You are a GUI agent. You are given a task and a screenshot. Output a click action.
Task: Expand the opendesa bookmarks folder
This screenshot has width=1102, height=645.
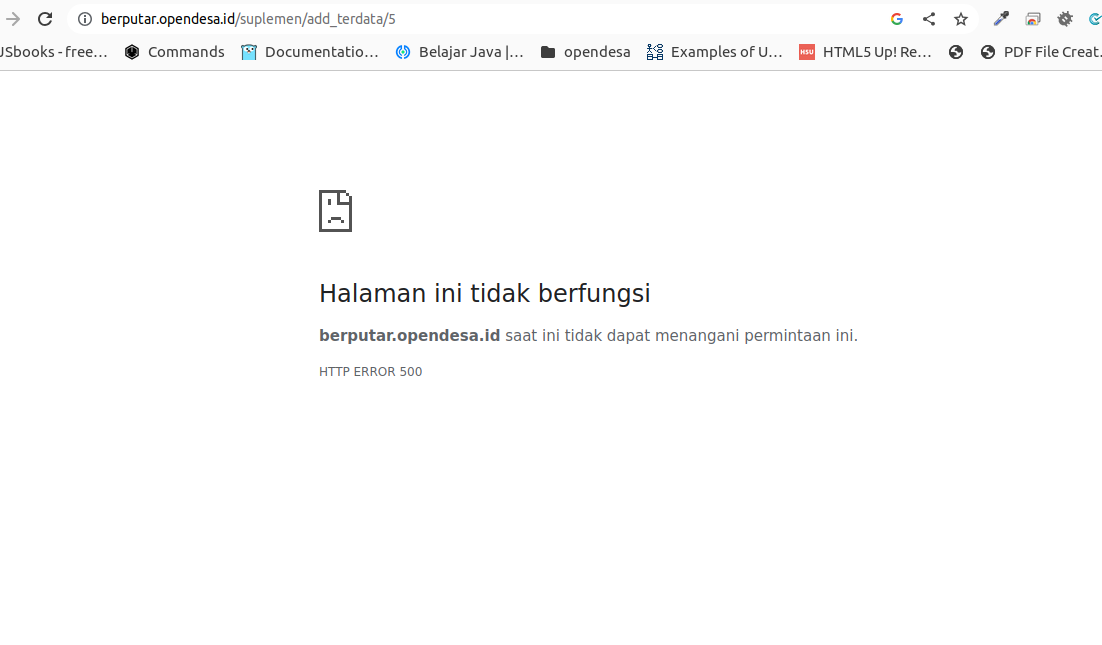pyautogui.click(x=584, y=51)
